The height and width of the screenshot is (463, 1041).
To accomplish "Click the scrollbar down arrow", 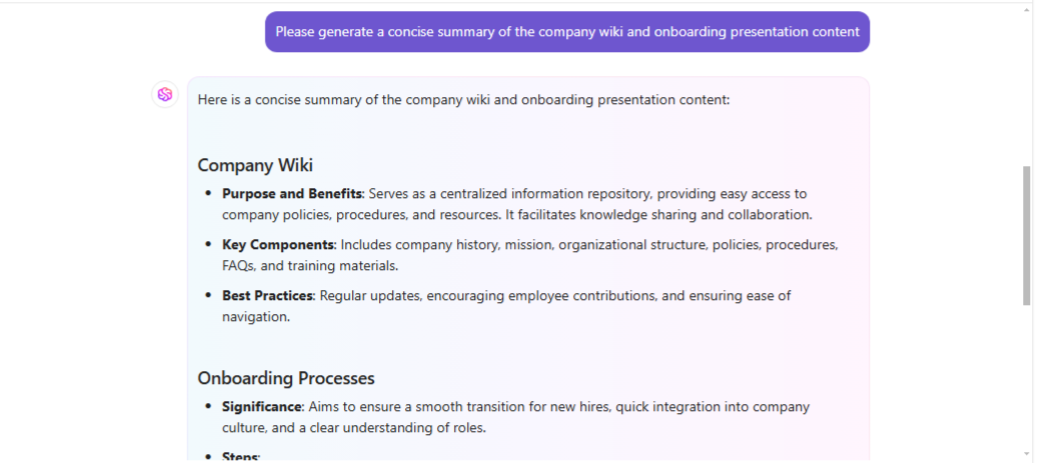I will (1026, 454).
